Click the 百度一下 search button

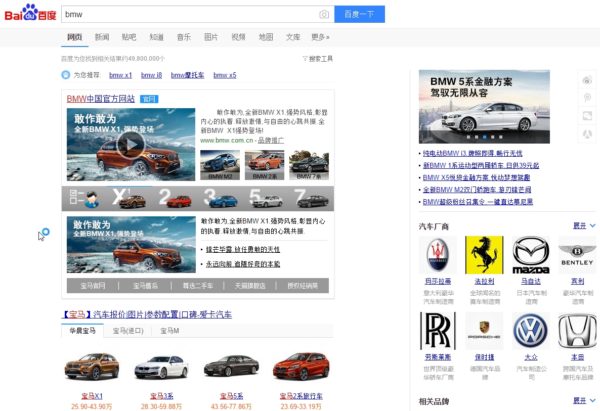(359, 14)
